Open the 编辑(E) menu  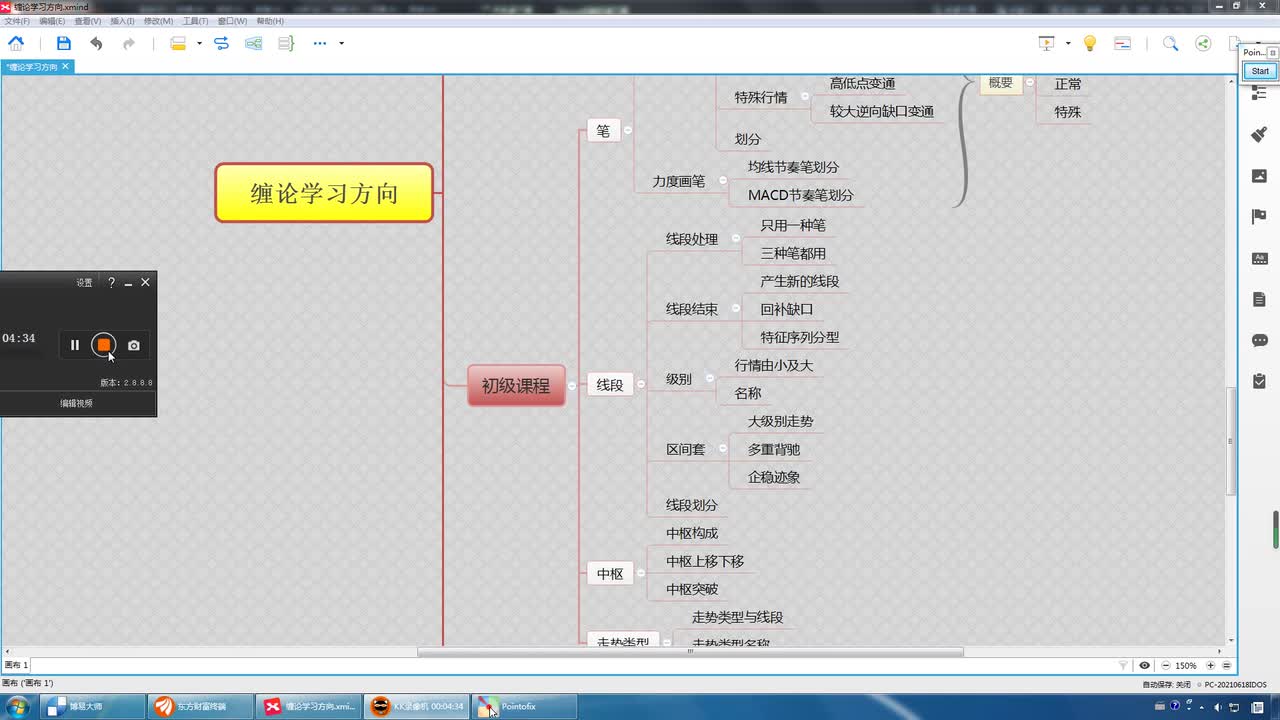point(52,21)
